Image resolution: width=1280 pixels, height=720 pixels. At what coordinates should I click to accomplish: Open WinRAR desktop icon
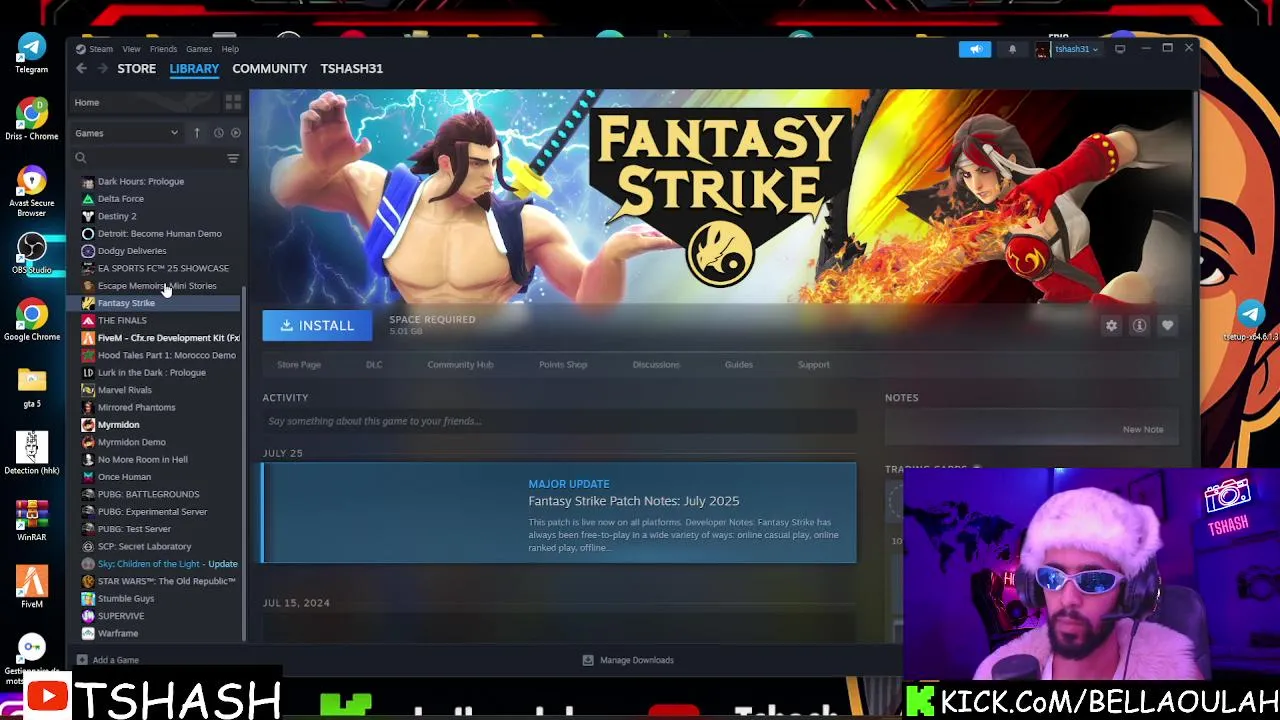pos(31,521)
